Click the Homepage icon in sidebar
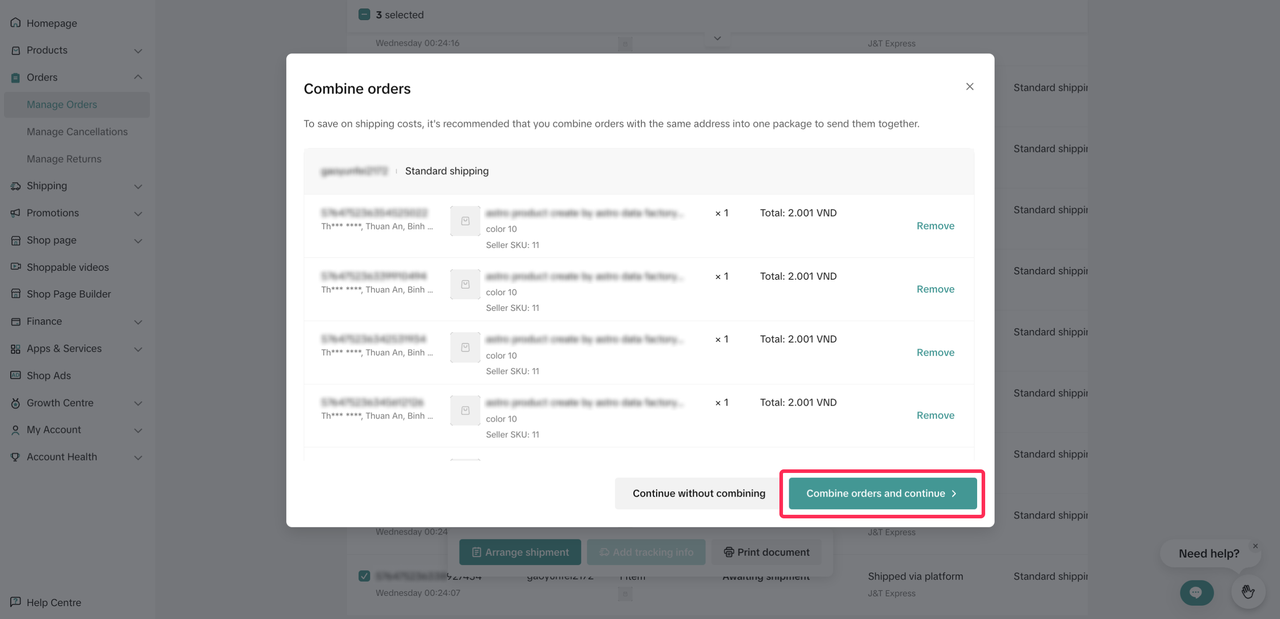This screenshot has width=1280, height=619. click(x=15, y=23)
